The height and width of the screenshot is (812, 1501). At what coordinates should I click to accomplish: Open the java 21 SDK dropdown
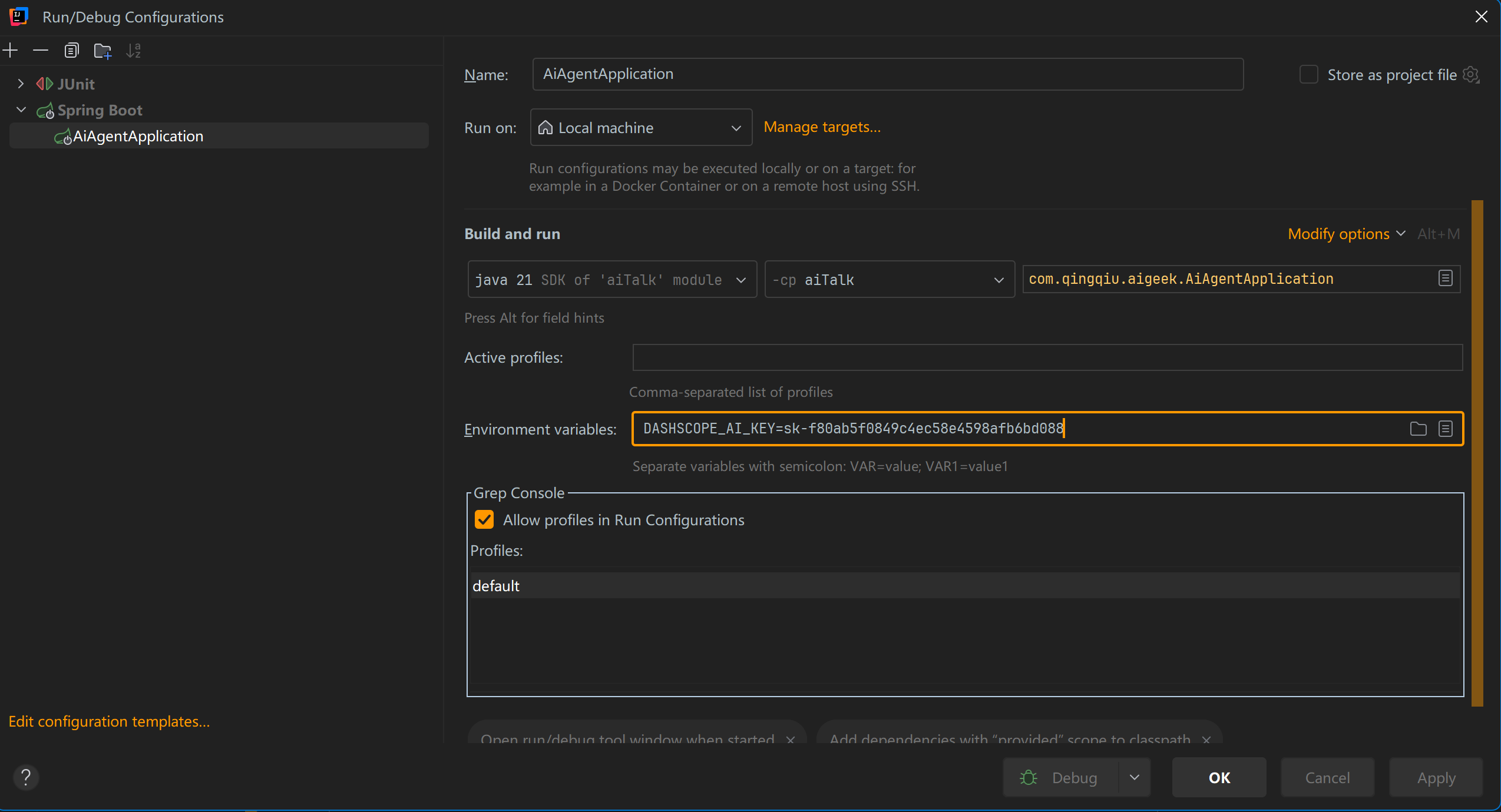[x=611, y=280]
